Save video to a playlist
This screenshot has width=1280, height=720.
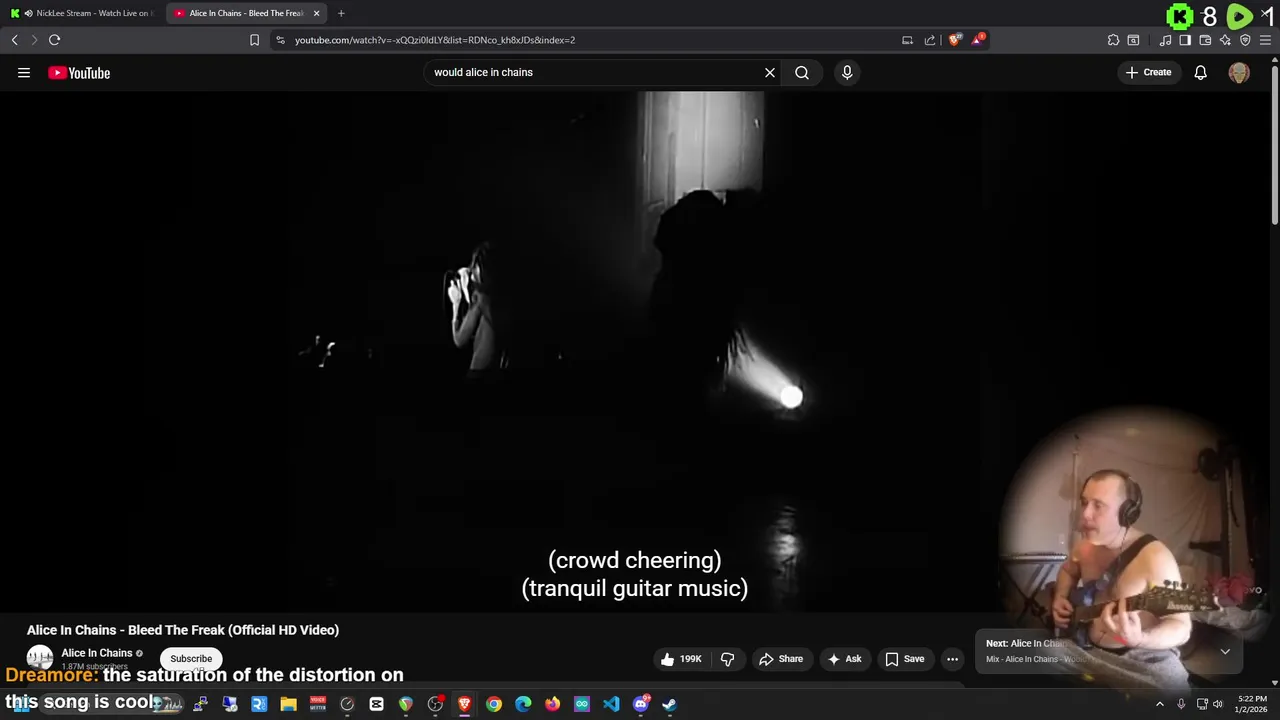click(905, 659)
